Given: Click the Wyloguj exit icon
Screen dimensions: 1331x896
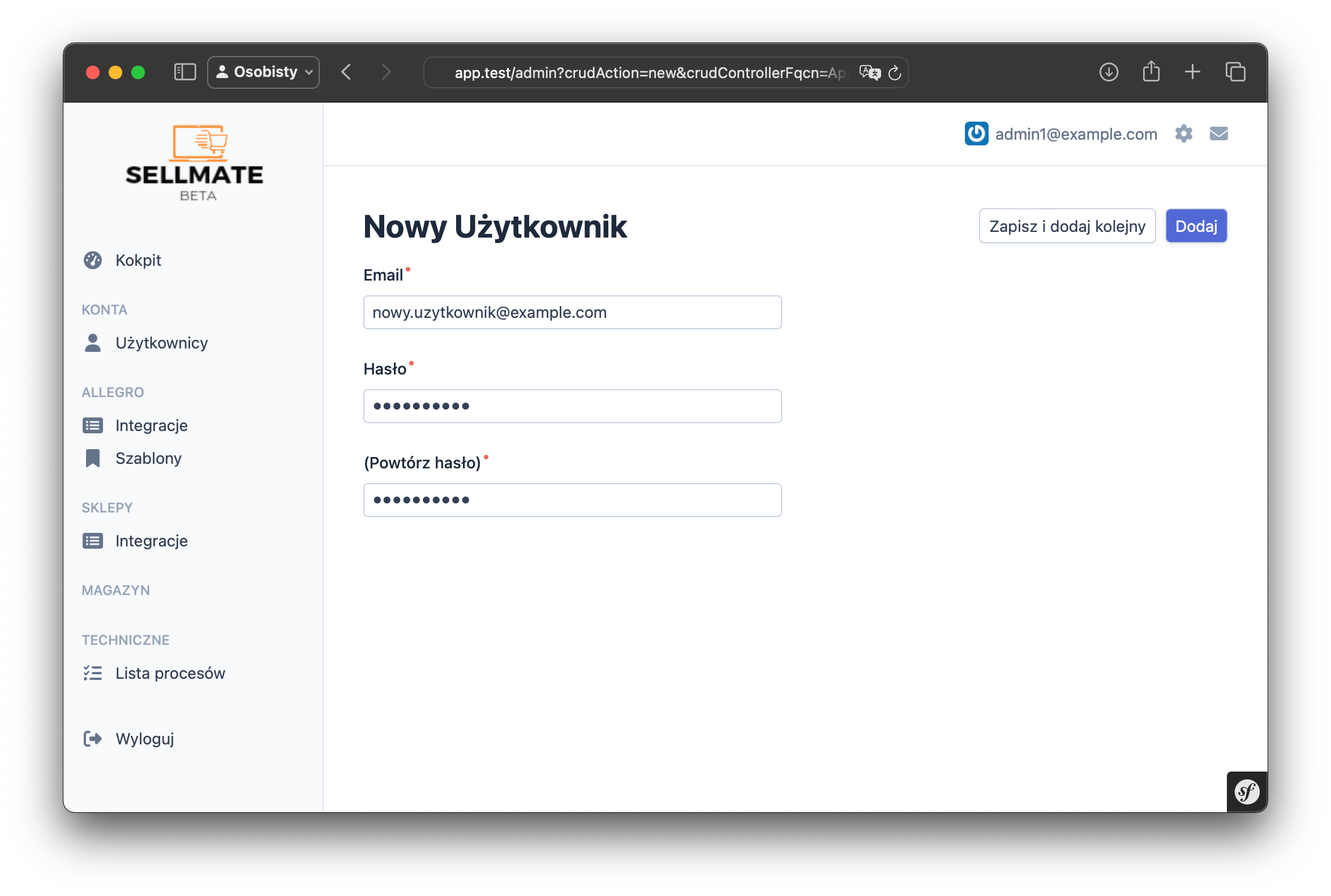Looking at the screenshot, I should (x=93, y=738).
